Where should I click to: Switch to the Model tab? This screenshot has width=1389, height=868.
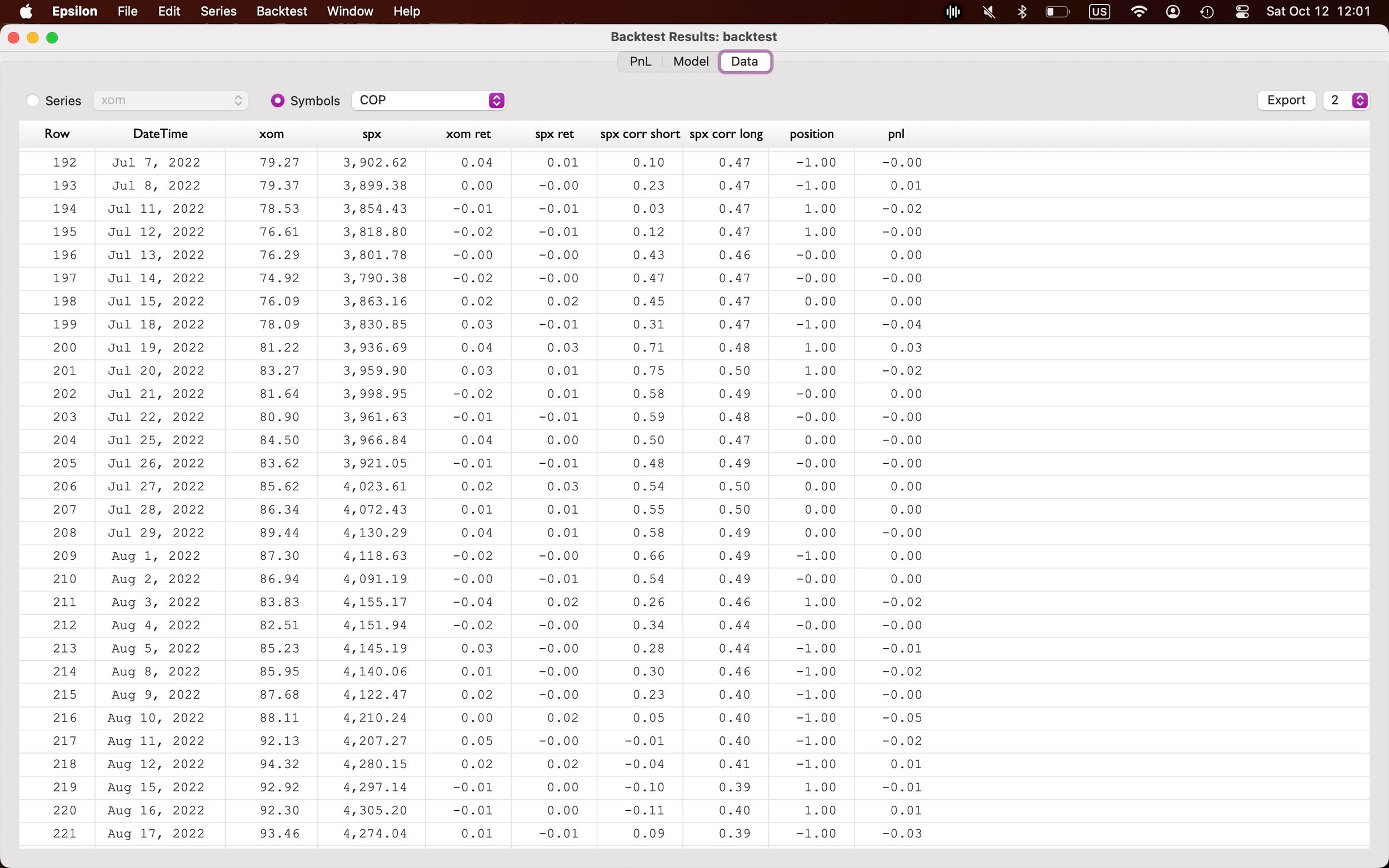click(x=691, y=62)
